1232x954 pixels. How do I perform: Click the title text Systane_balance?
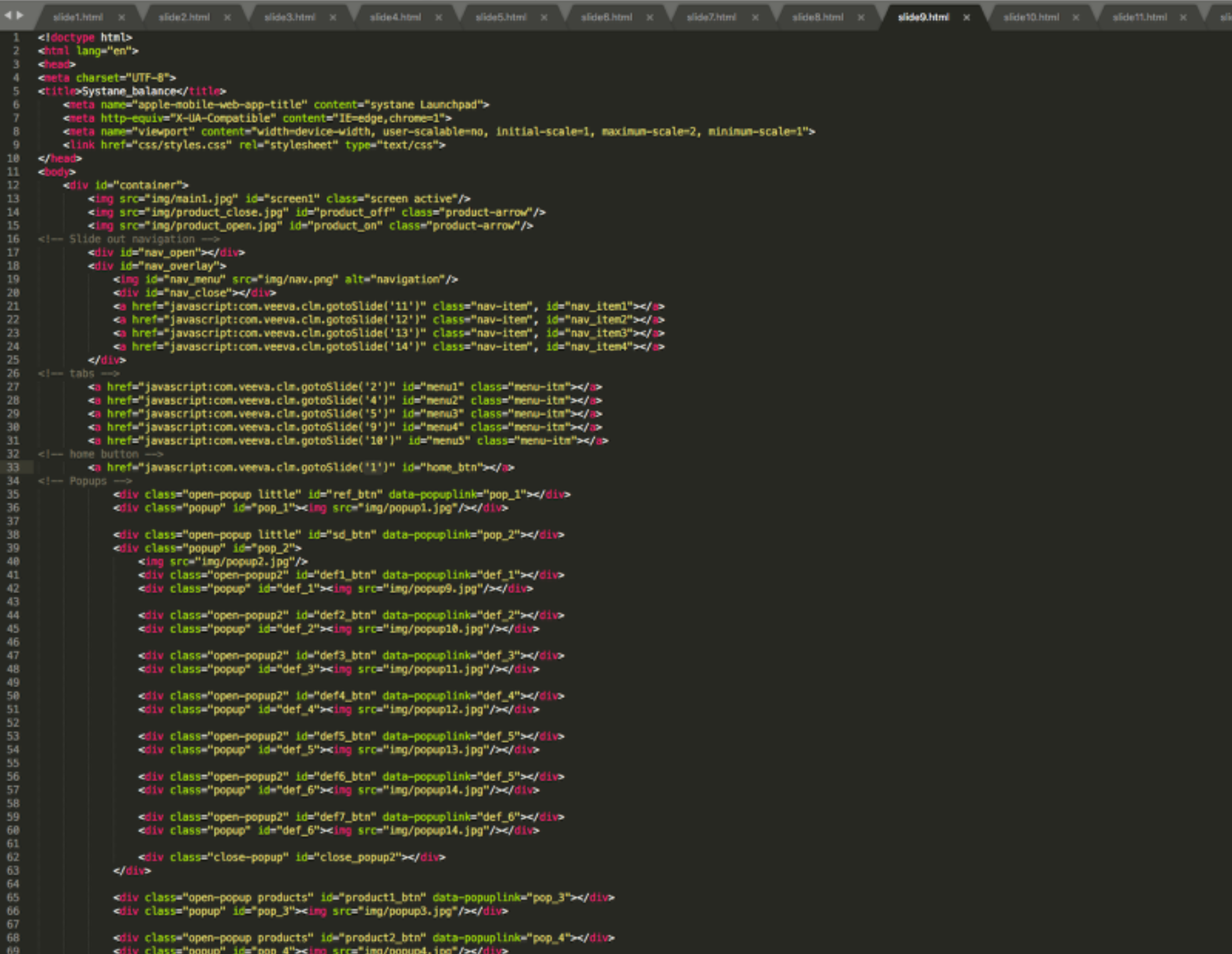(129, 91)
